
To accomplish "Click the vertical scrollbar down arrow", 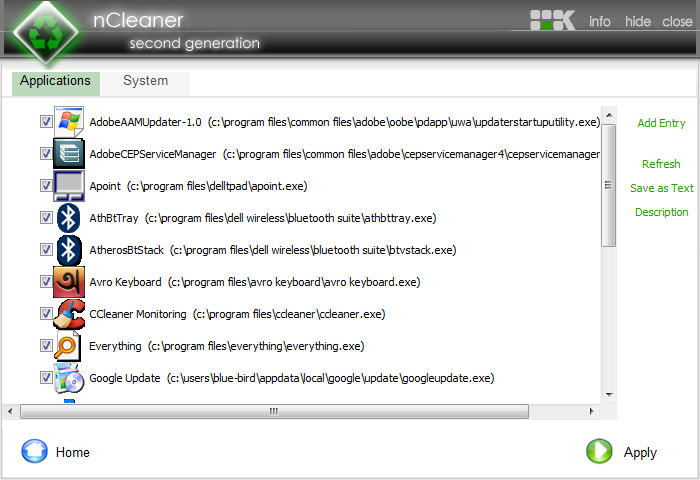I will coord(608,395).
